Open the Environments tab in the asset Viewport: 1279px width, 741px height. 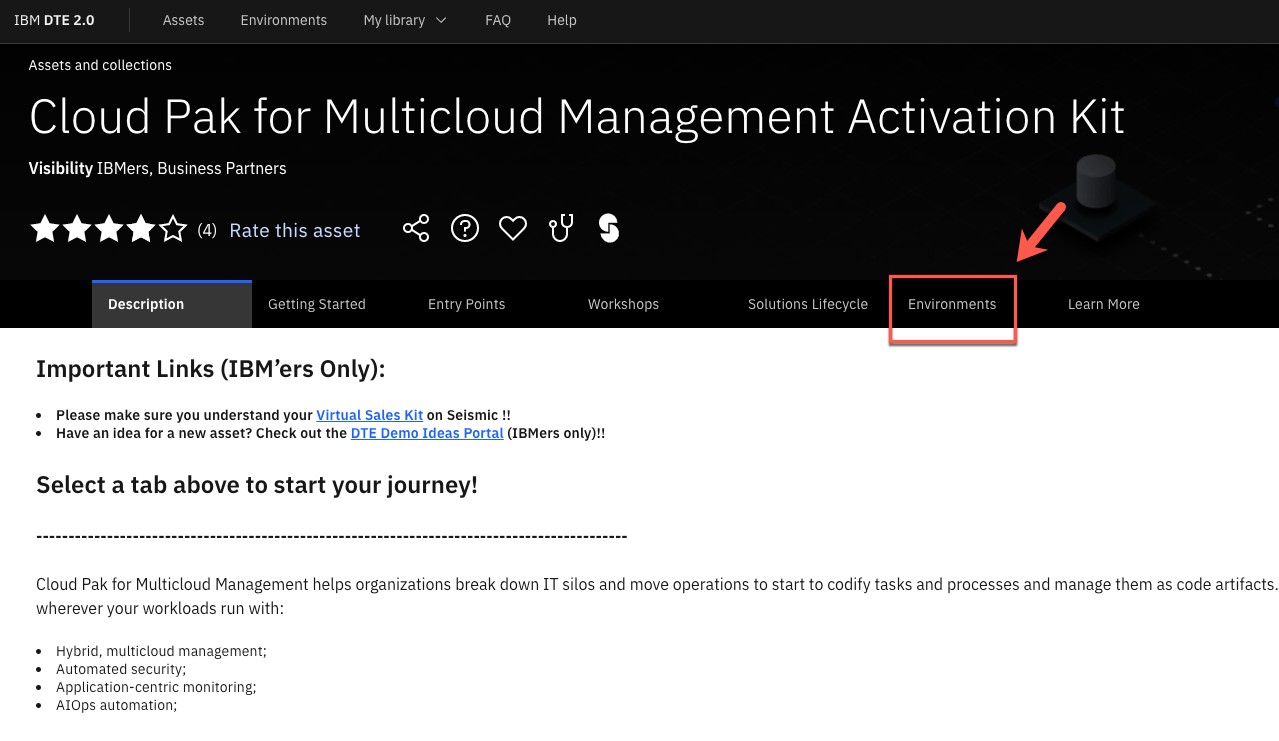pos(952,304)
